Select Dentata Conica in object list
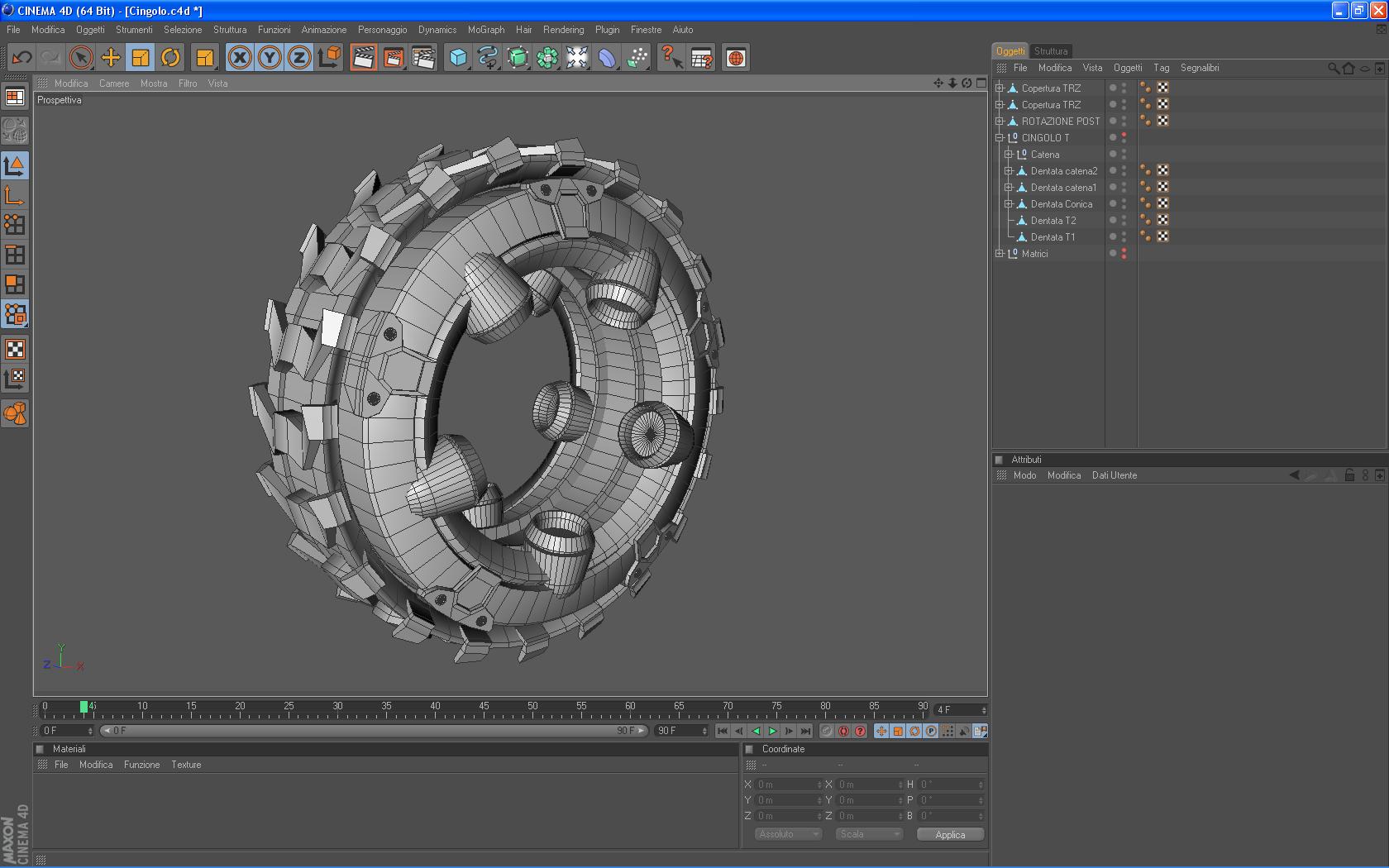Viewport: 1389px width, 868px height. coord(1061,204)
